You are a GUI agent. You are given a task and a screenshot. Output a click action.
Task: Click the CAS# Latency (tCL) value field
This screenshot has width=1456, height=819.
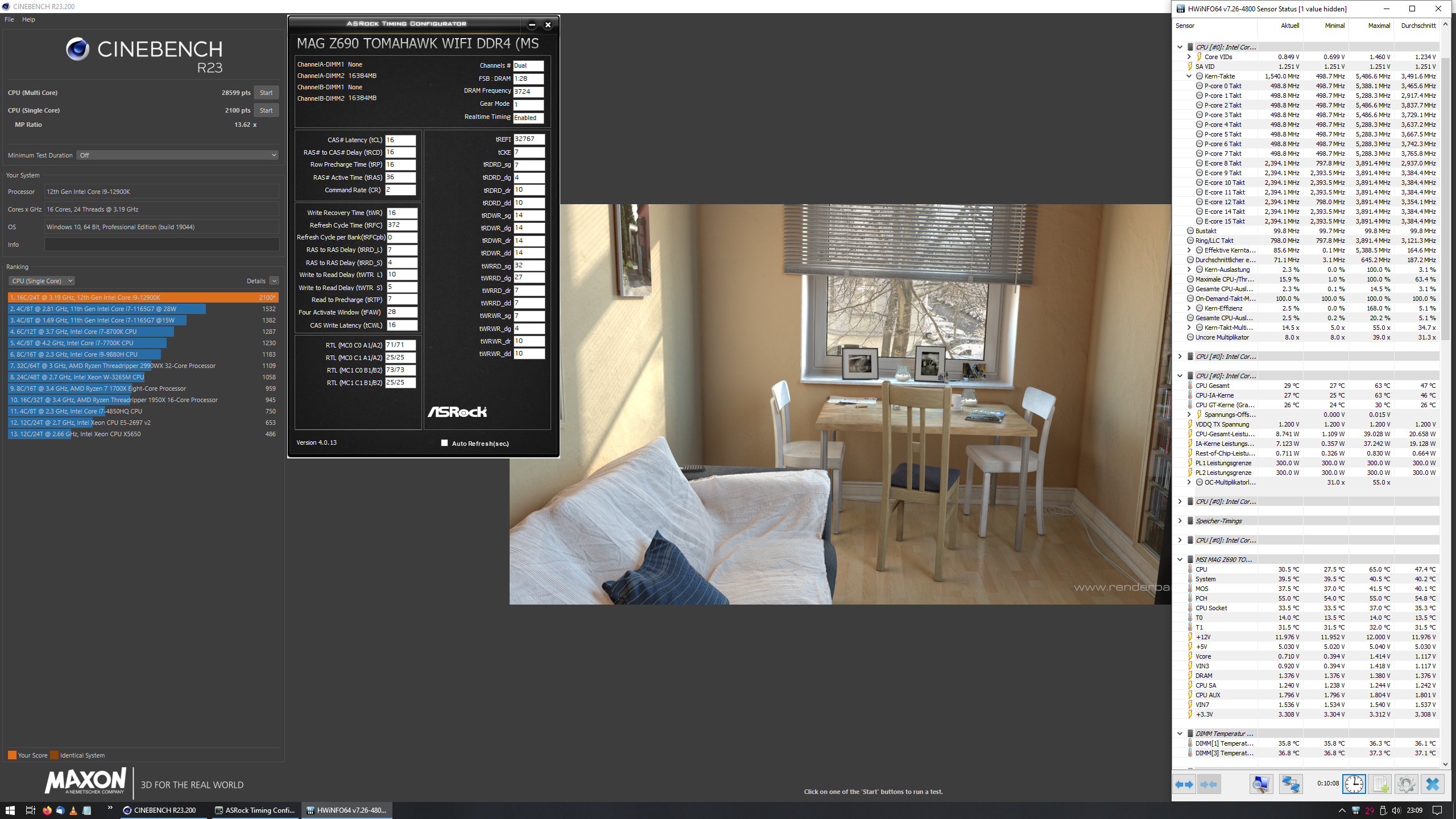[400, 140]
